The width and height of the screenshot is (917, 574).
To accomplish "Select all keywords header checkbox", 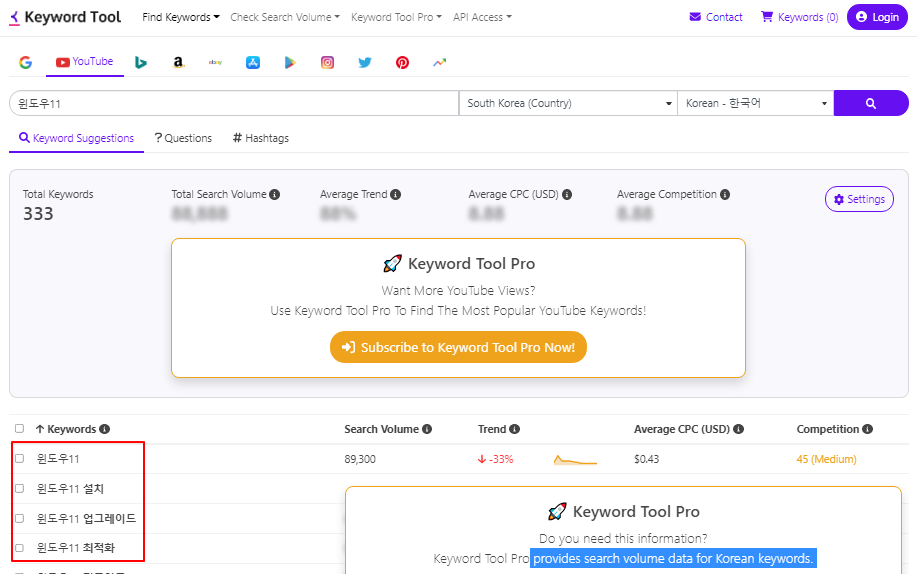I will (x=19, y=428).
